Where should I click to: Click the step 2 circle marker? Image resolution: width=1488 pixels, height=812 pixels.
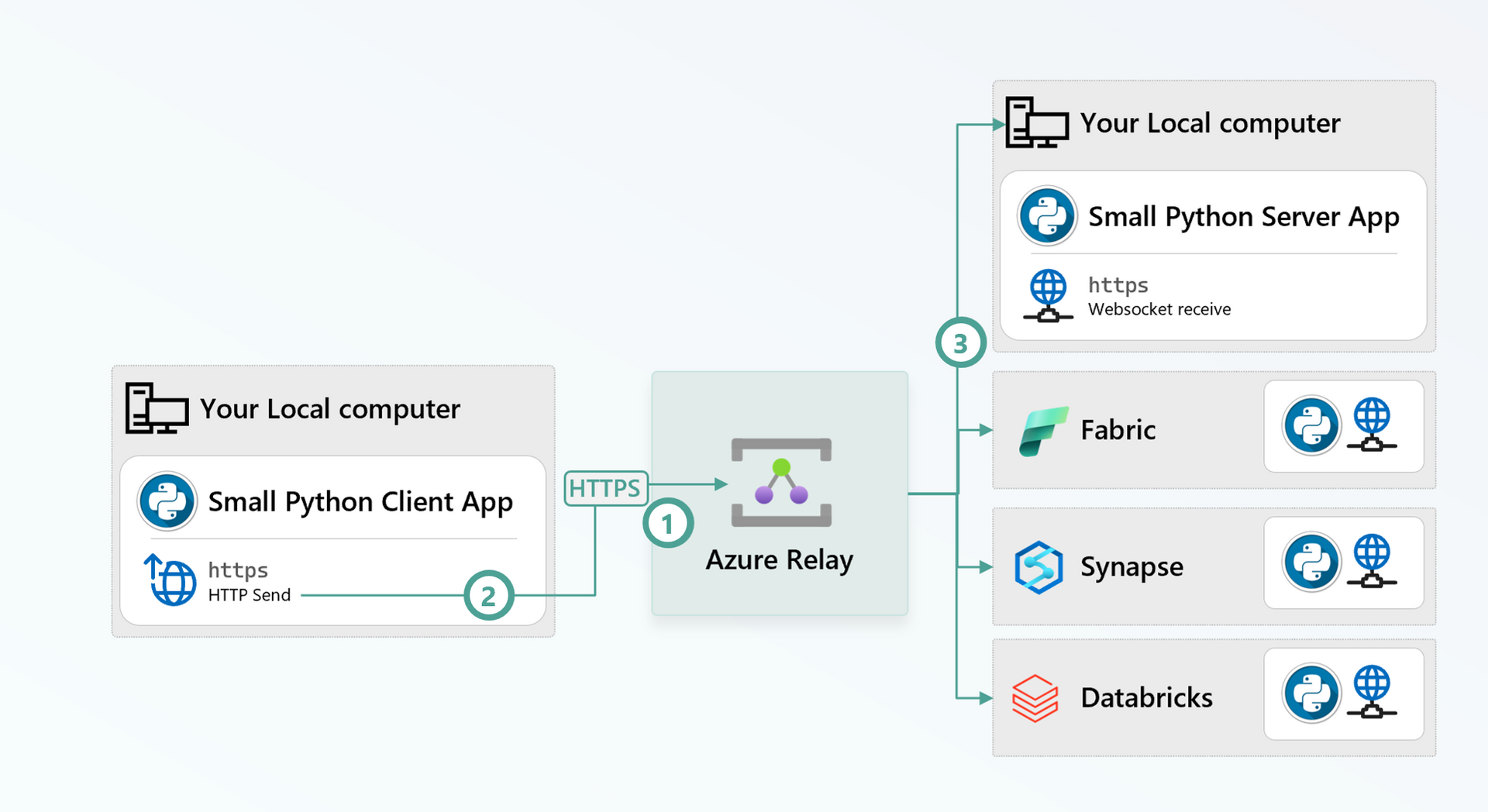[488, 596]
